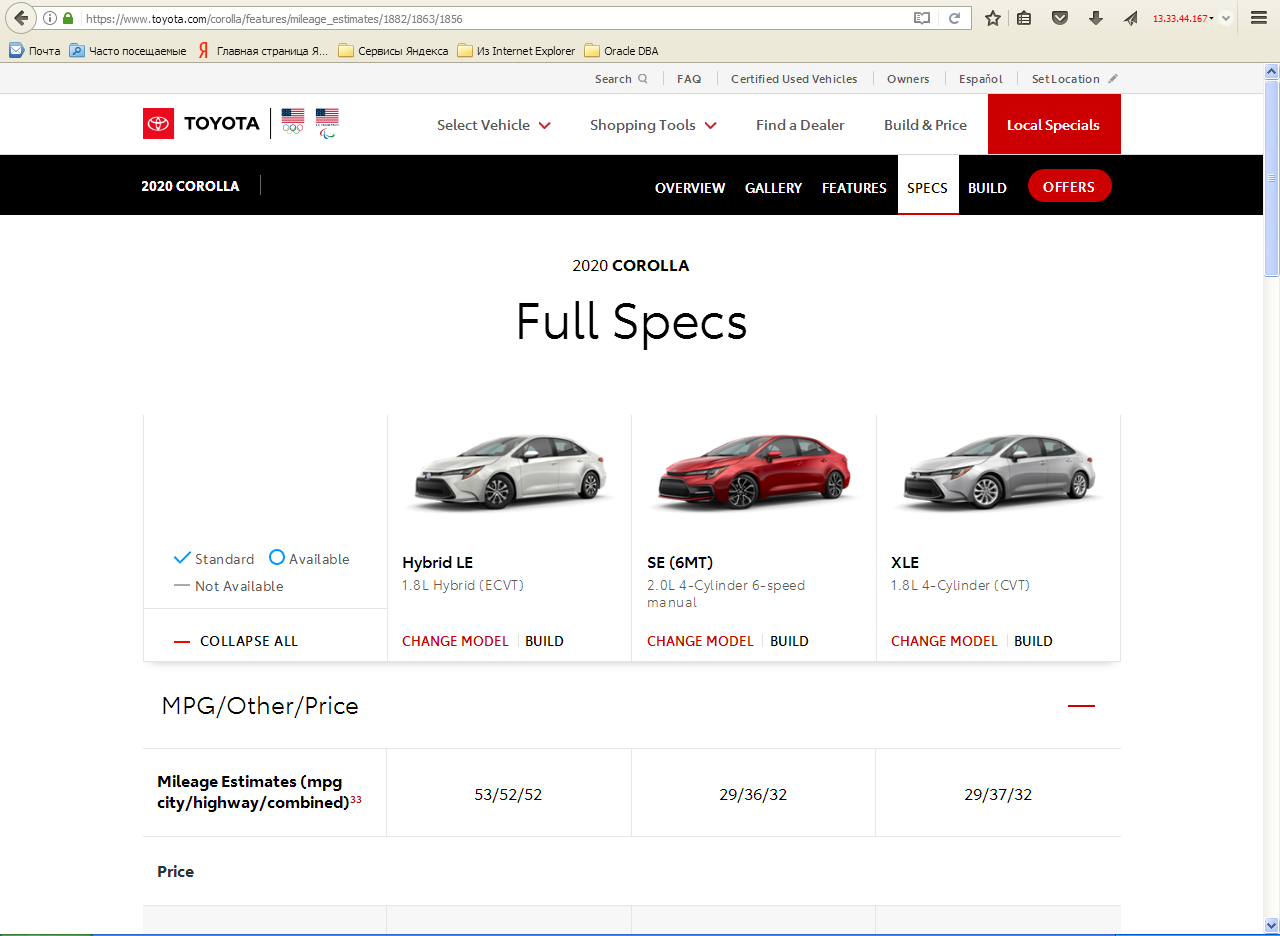Click the Hybrid LE car image
The image size is (1280, 936).
pyautogui.click(x=510, y=474)
